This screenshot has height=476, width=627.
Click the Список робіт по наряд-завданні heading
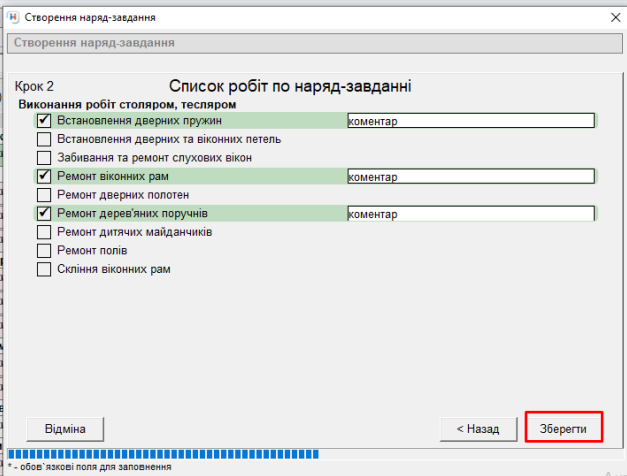290,87
